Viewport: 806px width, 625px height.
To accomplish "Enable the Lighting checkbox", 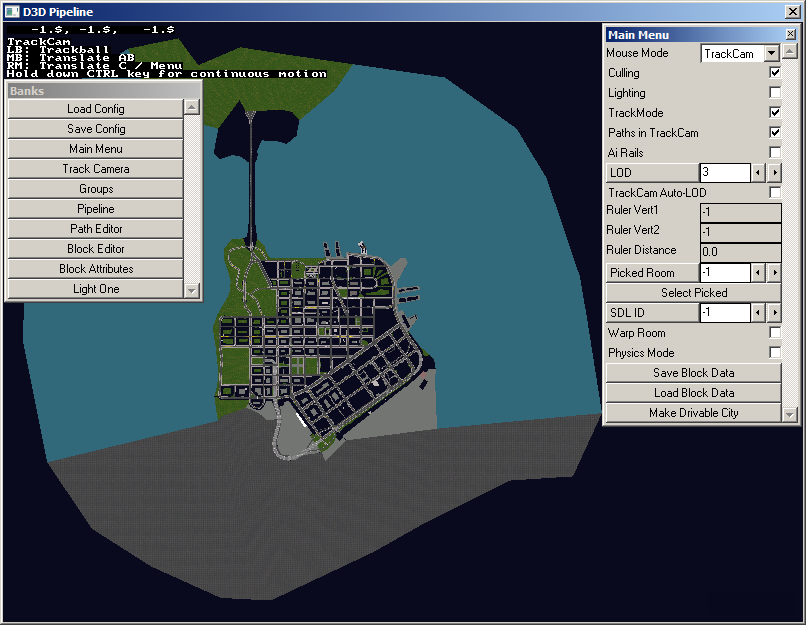I will coord(775,93).
